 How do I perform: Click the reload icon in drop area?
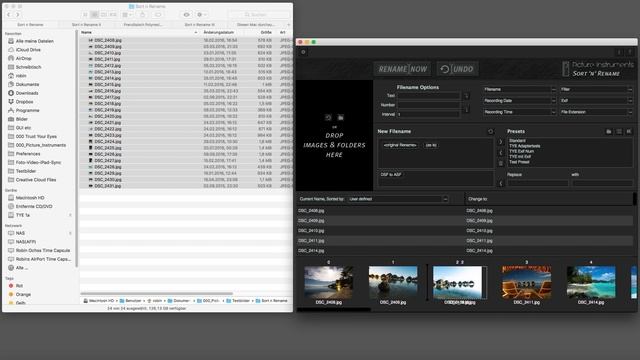pyautogui.click(x=328, y=118)
